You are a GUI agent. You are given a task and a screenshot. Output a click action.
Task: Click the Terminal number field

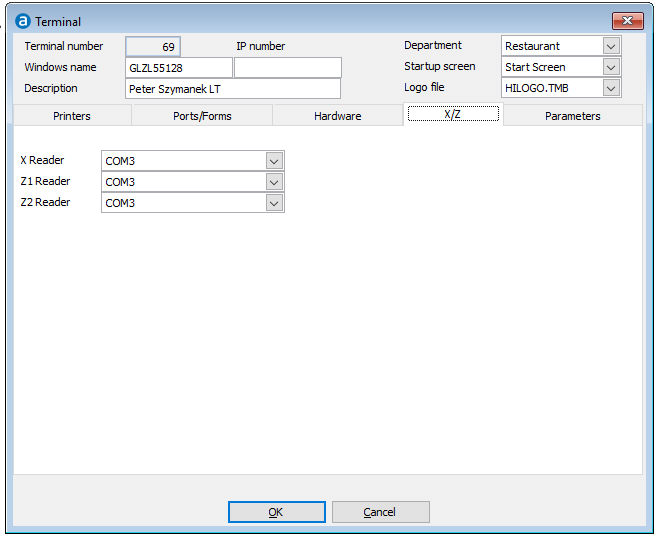[153, 46]
